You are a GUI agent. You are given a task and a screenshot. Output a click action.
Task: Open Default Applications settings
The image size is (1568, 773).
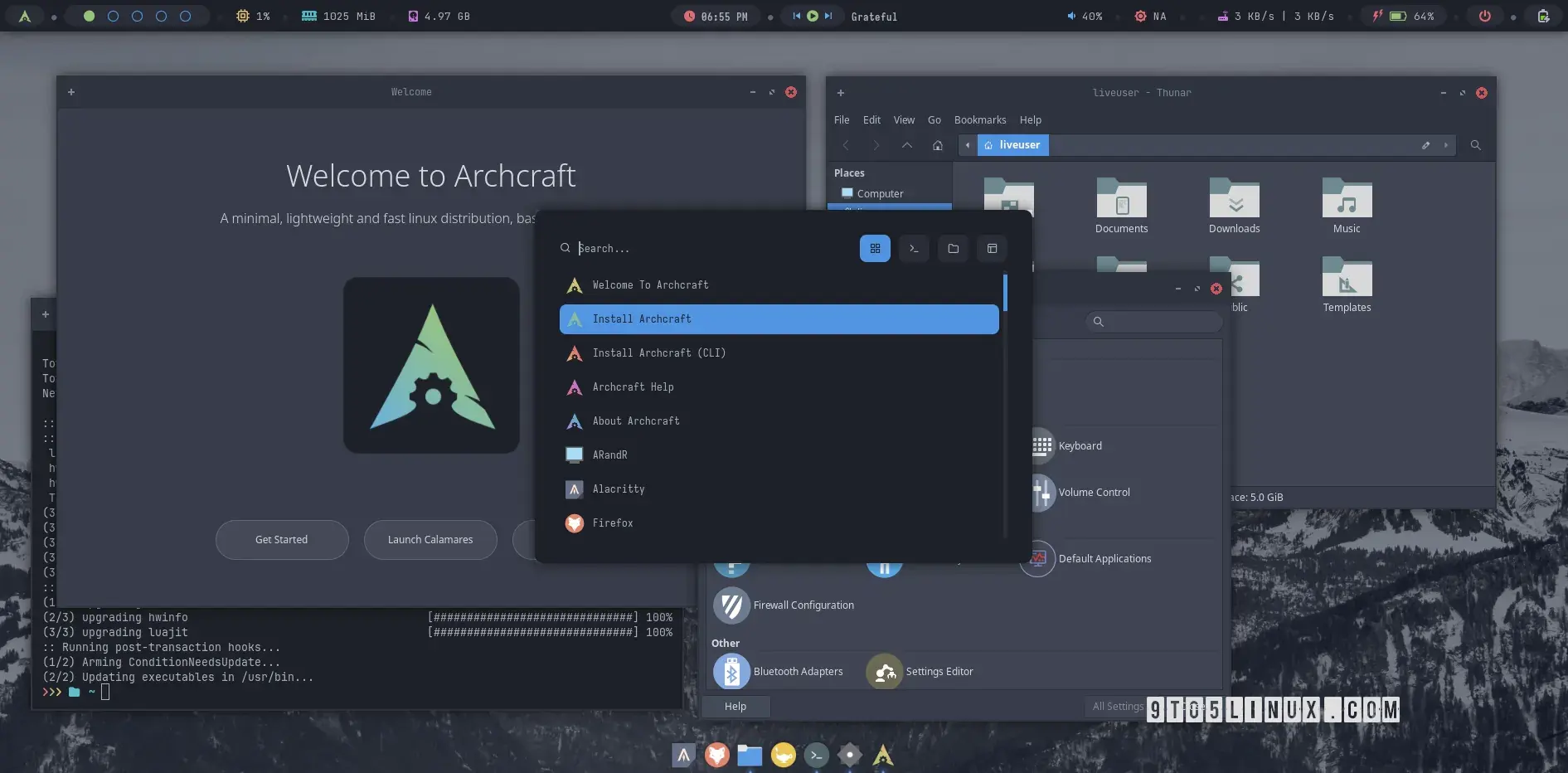[1086, 559]
